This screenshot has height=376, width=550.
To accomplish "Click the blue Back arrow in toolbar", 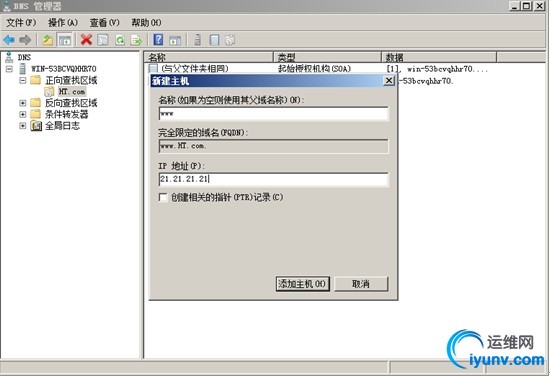I will (9, 40).
